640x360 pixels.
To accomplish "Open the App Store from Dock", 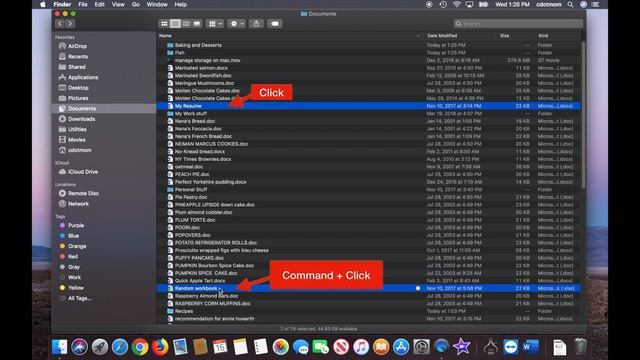I will tap(401, 347).
